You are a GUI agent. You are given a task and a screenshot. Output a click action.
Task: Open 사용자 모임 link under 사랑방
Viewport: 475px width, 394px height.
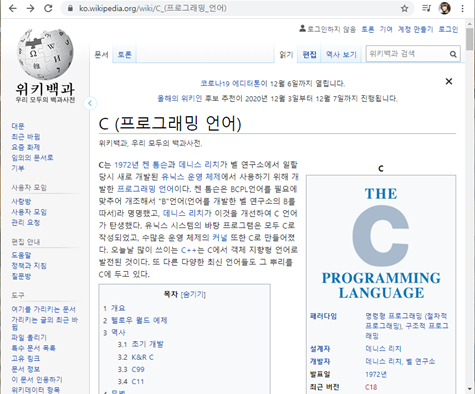tap(29, 212)
